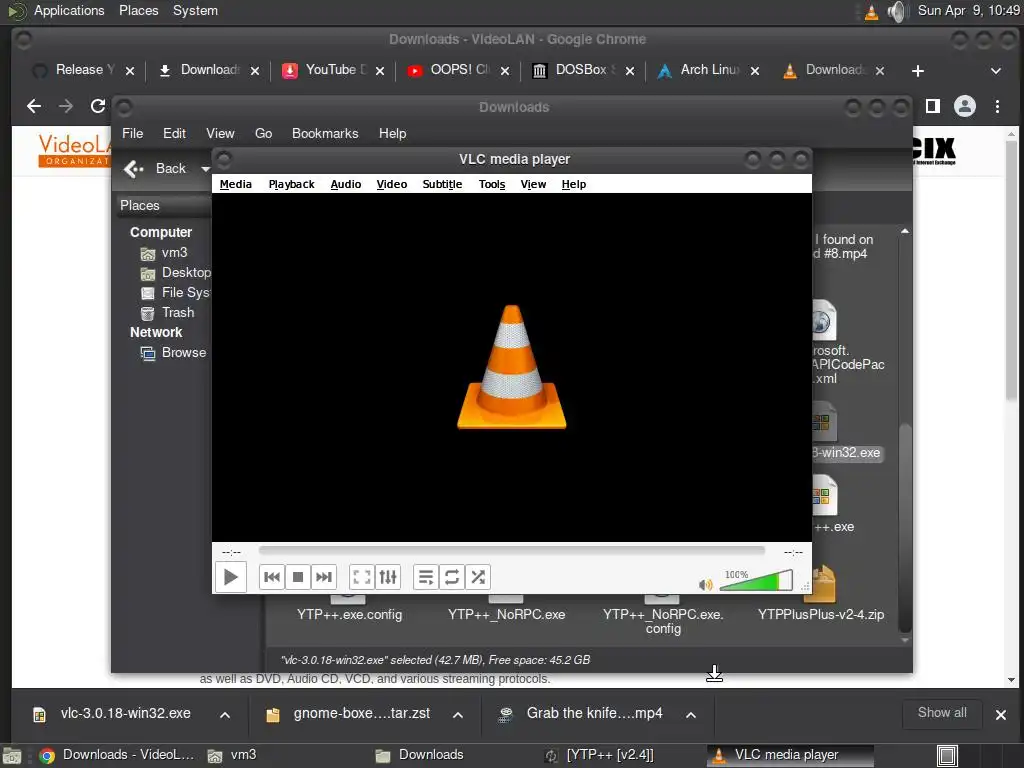Go back in Chrome browser
Image resolution: width=1024 pixels, height=768 pixels.
tap(34, 106)
